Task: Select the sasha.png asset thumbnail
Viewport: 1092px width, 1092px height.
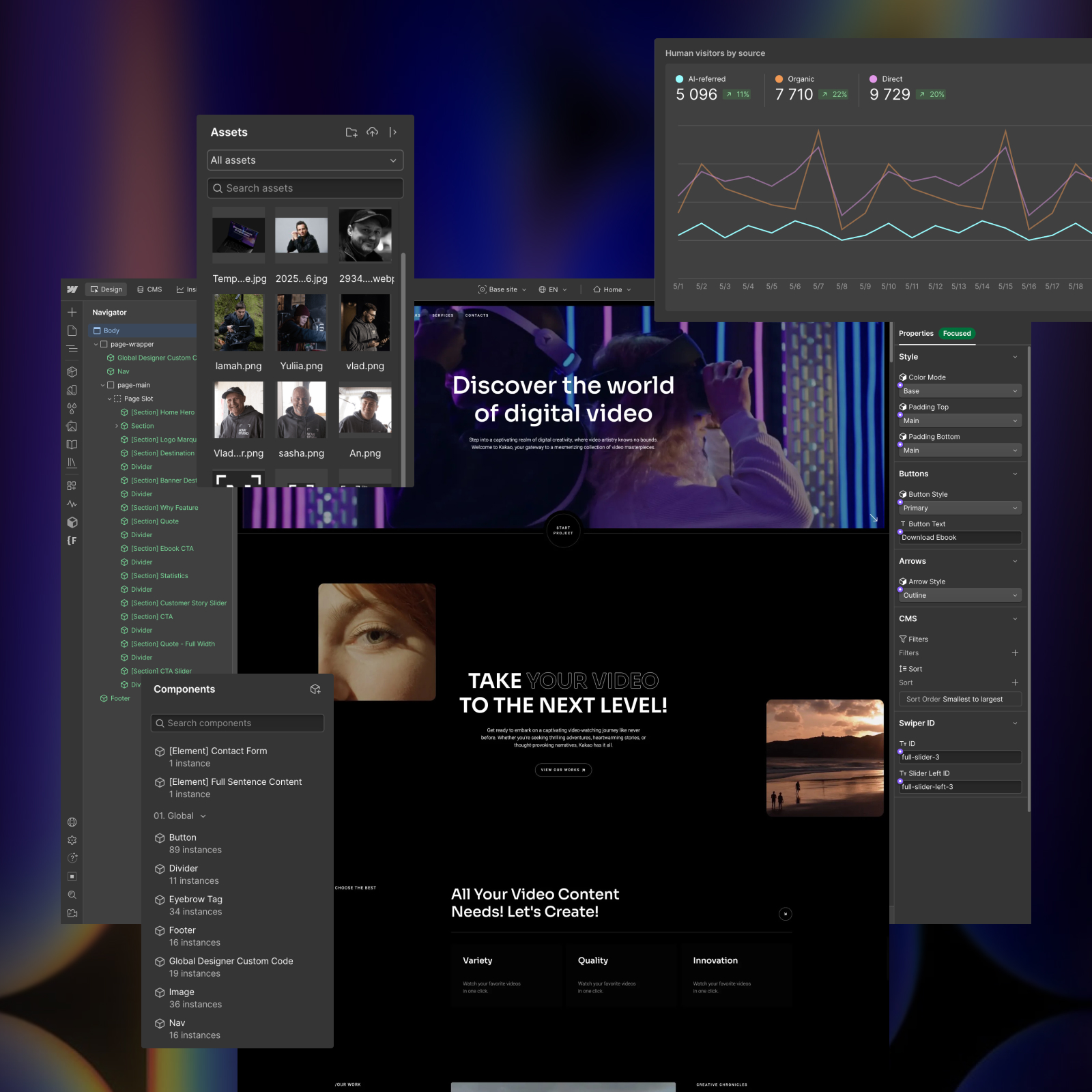Action: click(301, 410)
